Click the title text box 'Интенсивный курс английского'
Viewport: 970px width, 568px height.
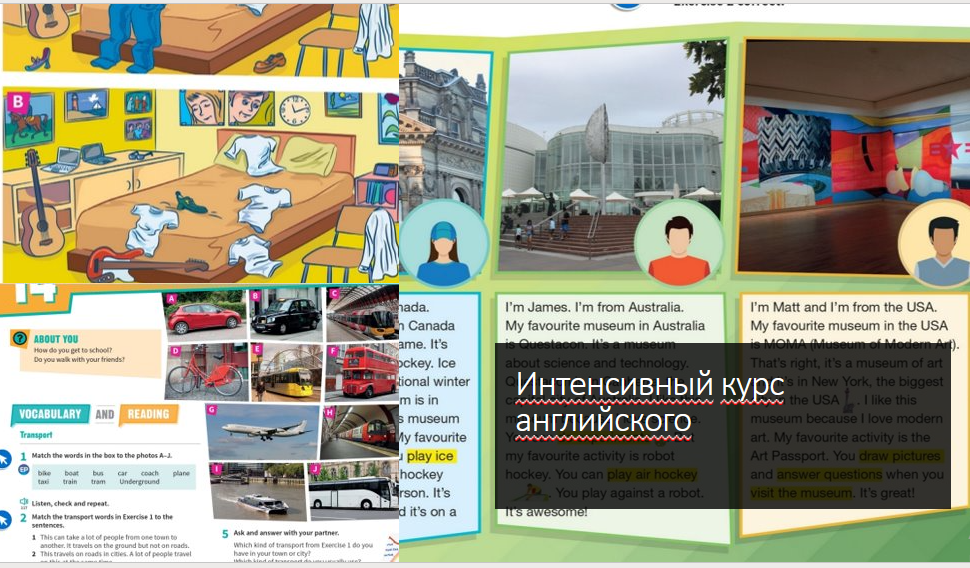[x=723, y=426]
